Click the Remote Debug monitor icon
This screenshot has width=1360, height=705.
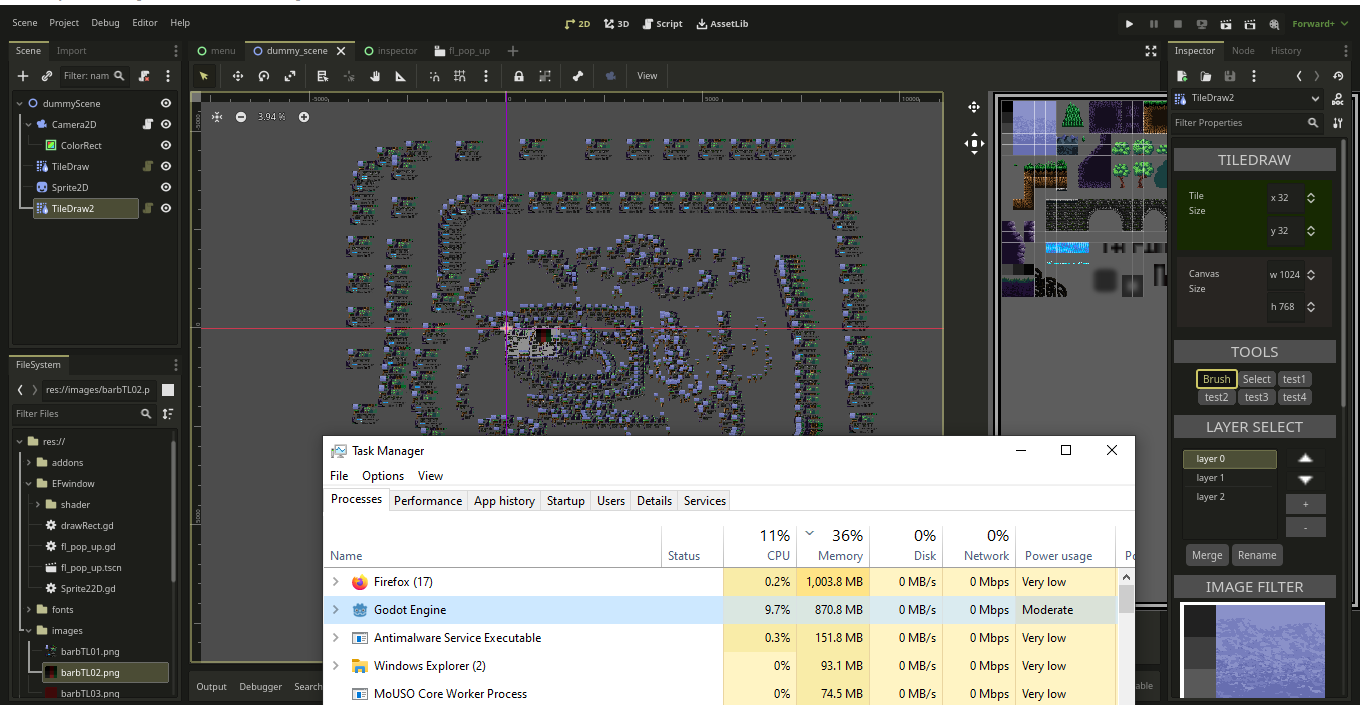[x=1202, y=23]
